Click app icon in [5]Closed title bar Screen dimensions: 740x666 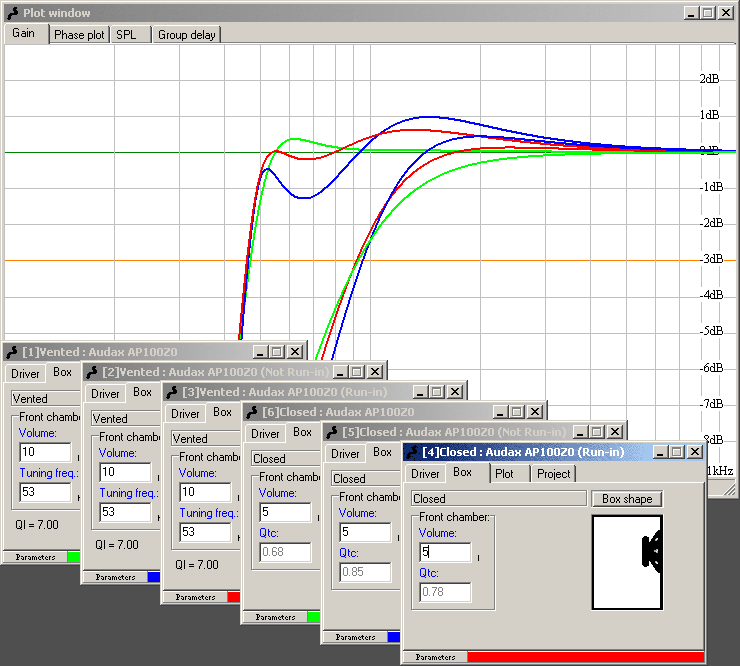click(333, 432)
